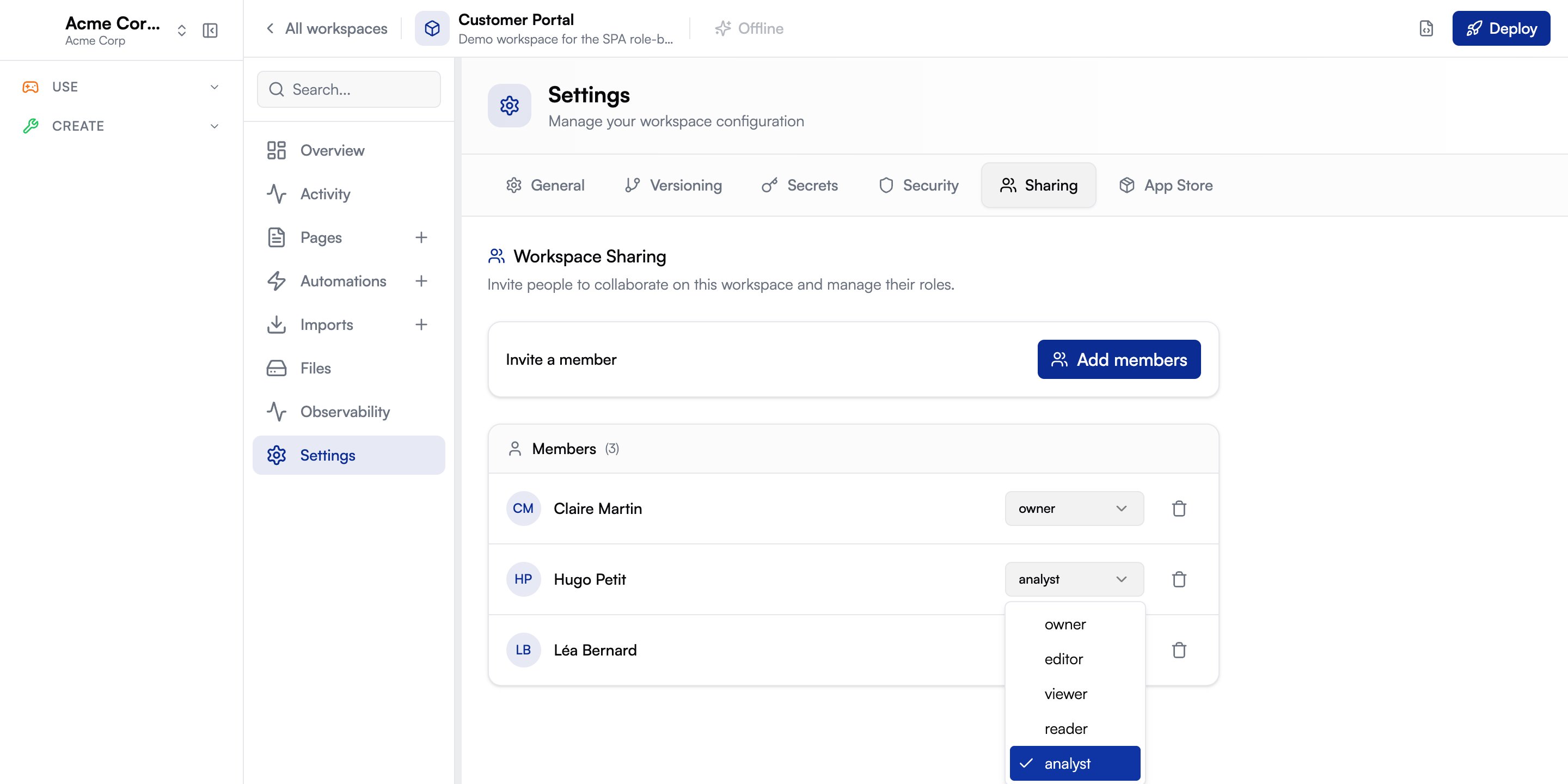The width and height of the screenshot is (1568, 784).
Task: Expand the CREATE section
Action: [121, 126]
